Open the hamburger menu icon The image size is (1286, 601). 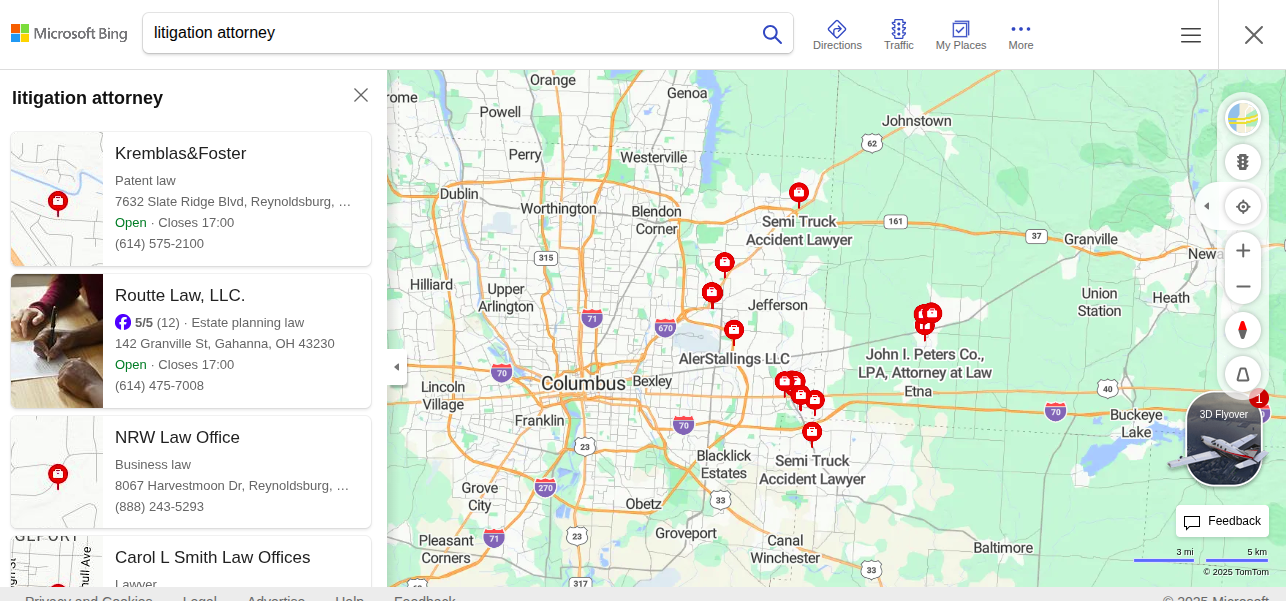[x=1191, y=35]
